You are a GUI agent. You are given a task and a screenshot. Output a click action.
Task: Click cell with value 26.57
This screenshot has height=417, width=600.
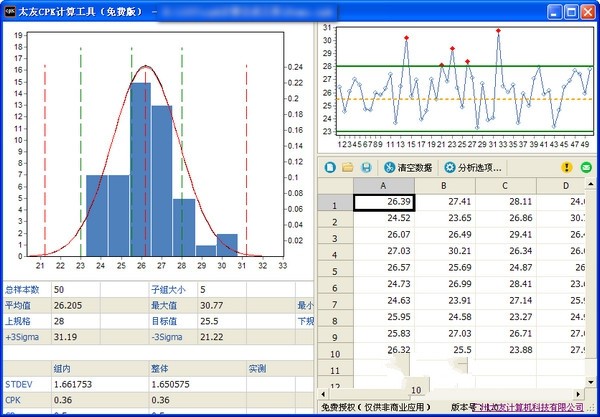pyautogui.click(x=384, y=268)
